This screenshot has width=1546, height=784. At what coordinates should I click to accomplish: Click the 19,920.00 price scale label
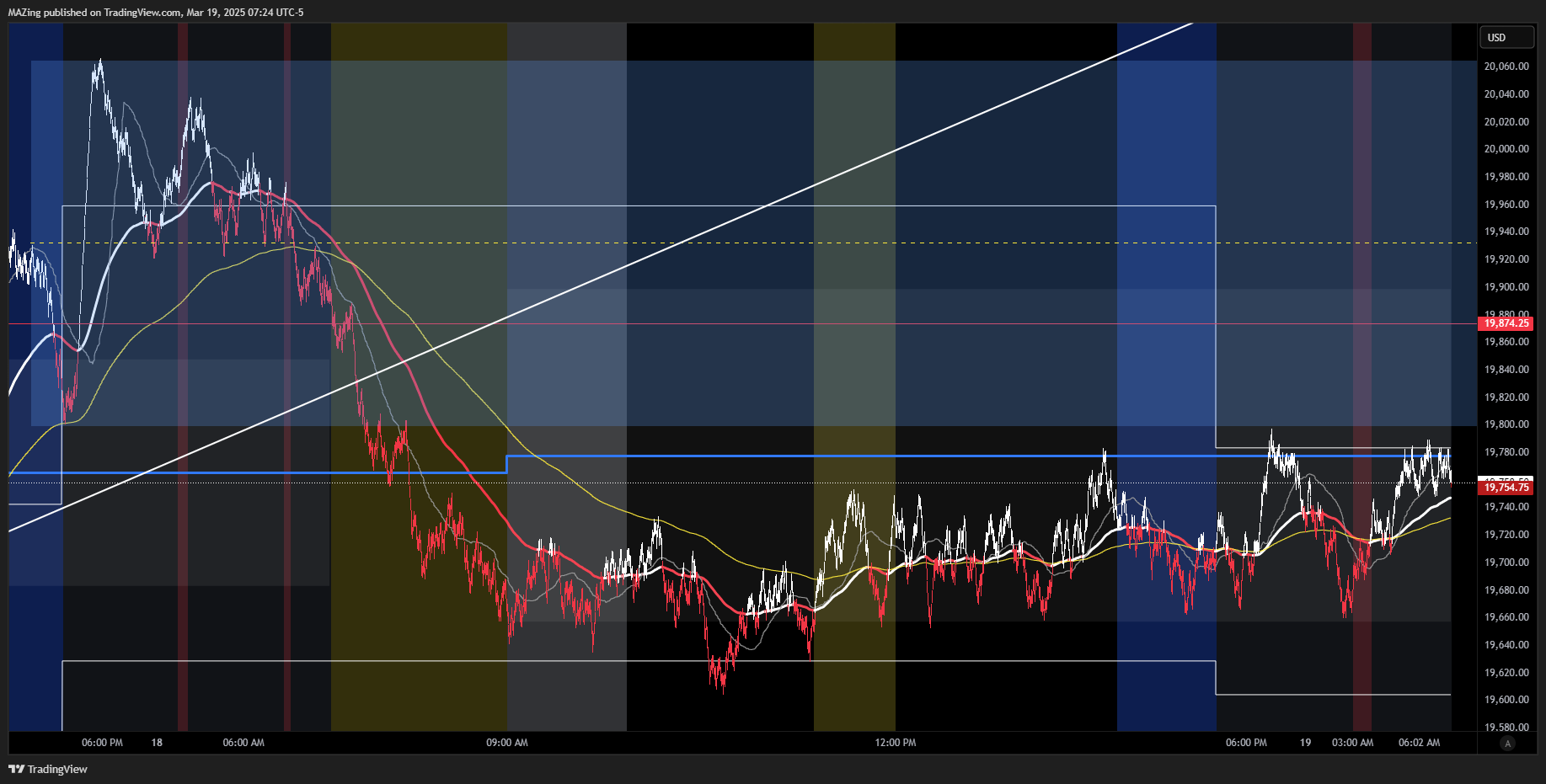(x=1506, y=259)
